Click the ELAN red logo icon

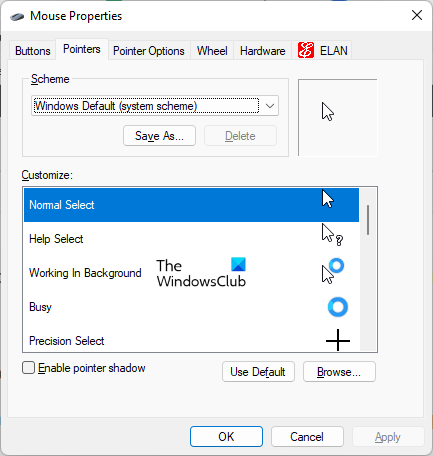tap(306, 50)
